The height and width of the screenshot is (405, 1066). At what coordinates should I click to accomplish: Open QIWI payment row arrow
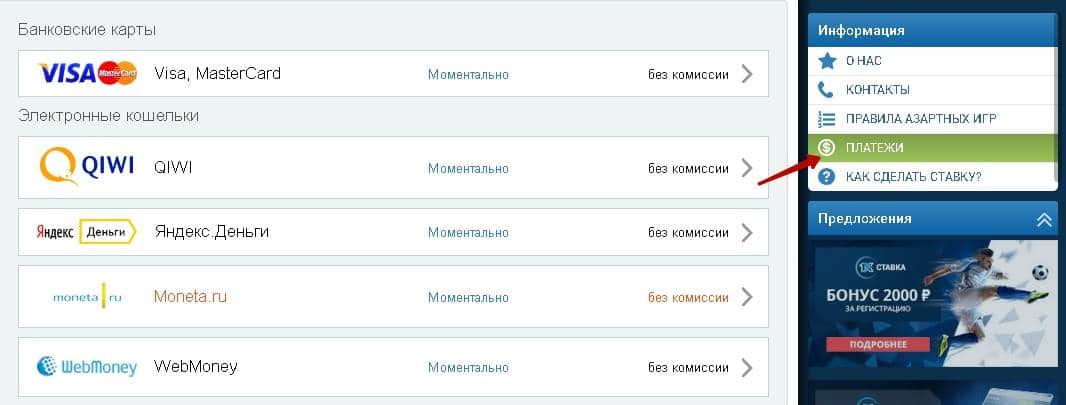point(747,168)
